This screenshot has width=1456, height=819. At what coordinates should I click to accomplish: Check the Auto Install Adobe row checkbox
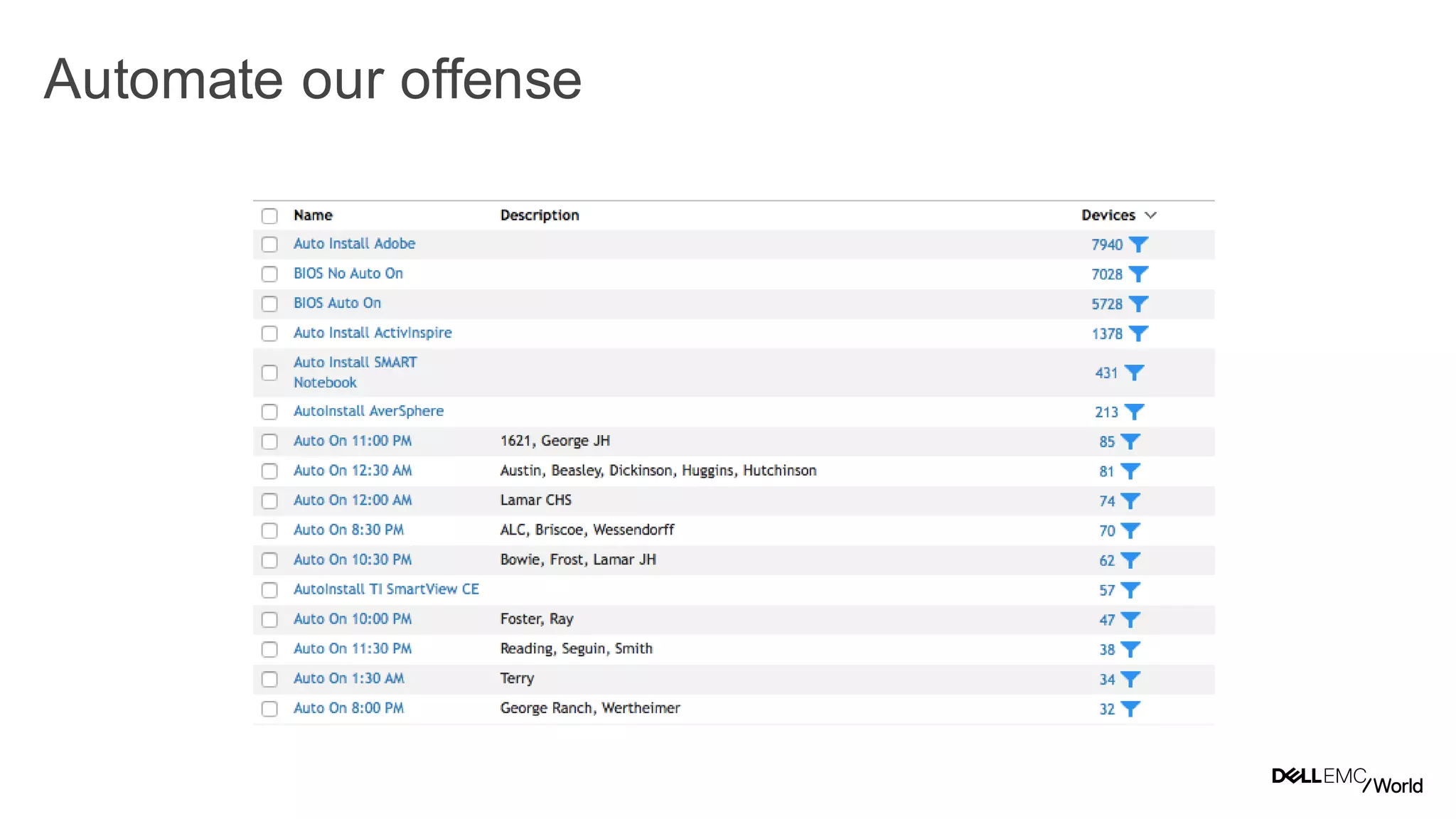pos(269,245)
